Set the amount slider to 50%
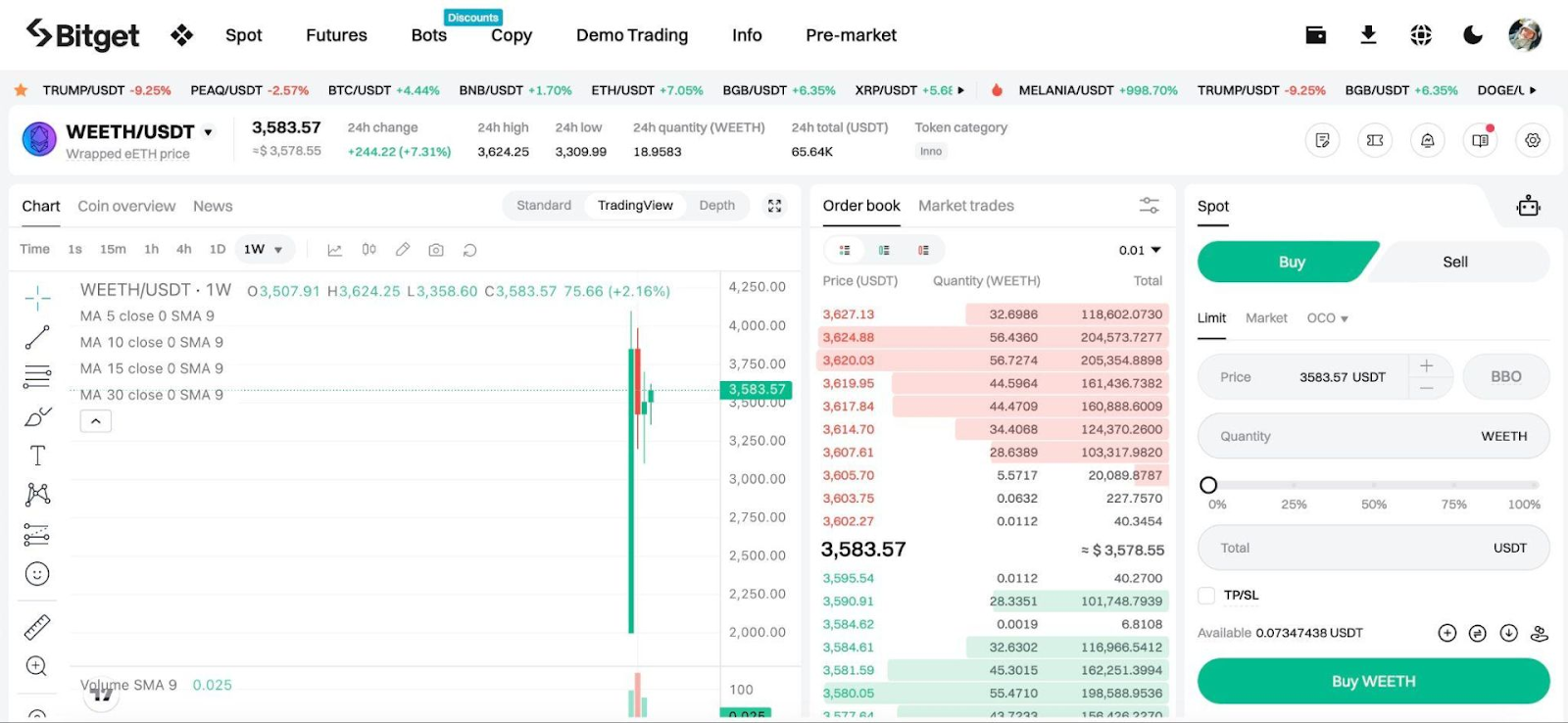 pos(1373,485)
